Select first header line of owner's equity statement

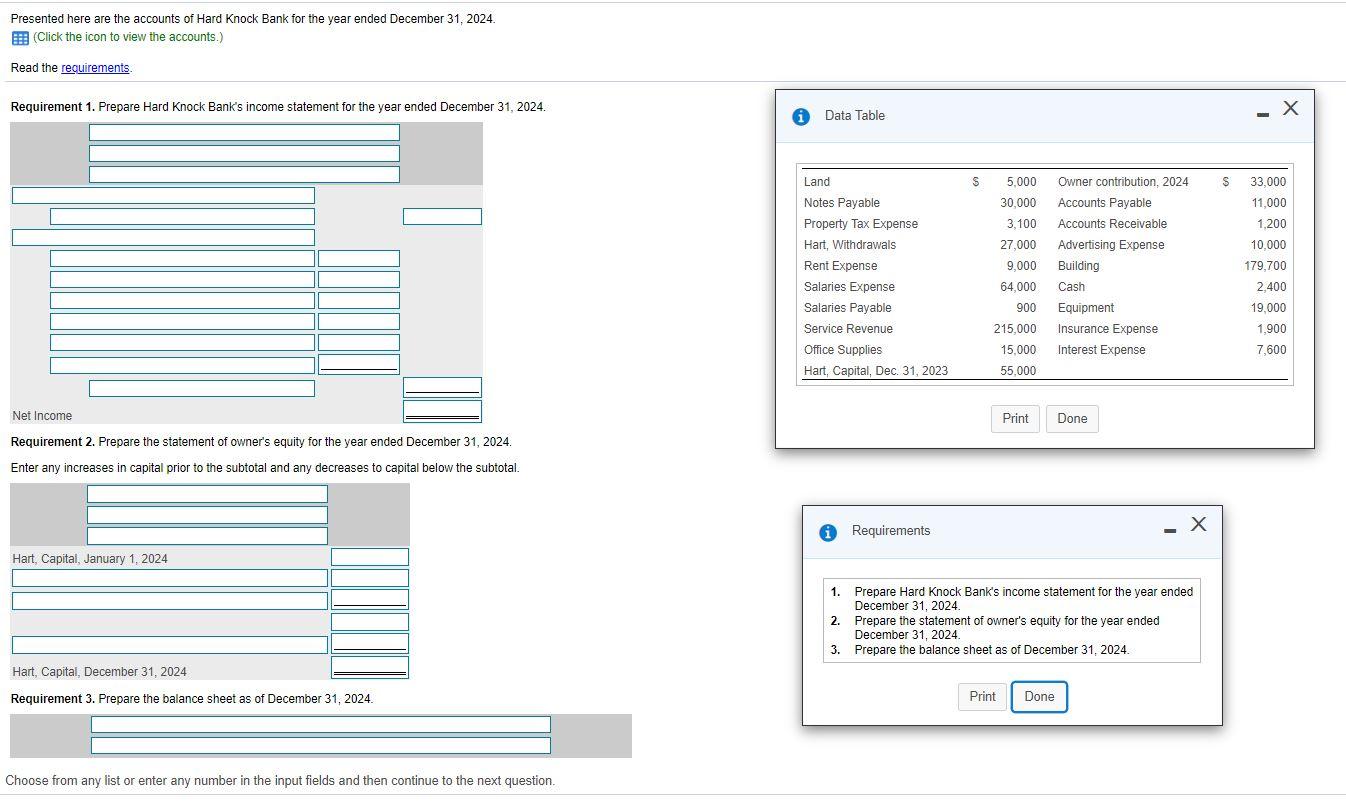click(207, 494)
